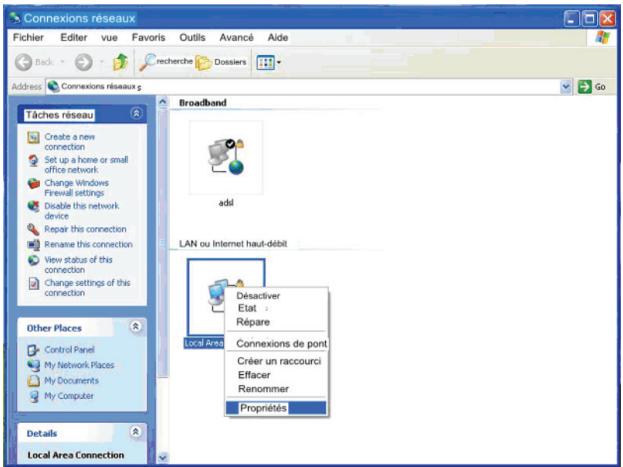Collapse the Tâches réseau panel
The height and width of the screenshot is (467, 623).
coord(136,114)
